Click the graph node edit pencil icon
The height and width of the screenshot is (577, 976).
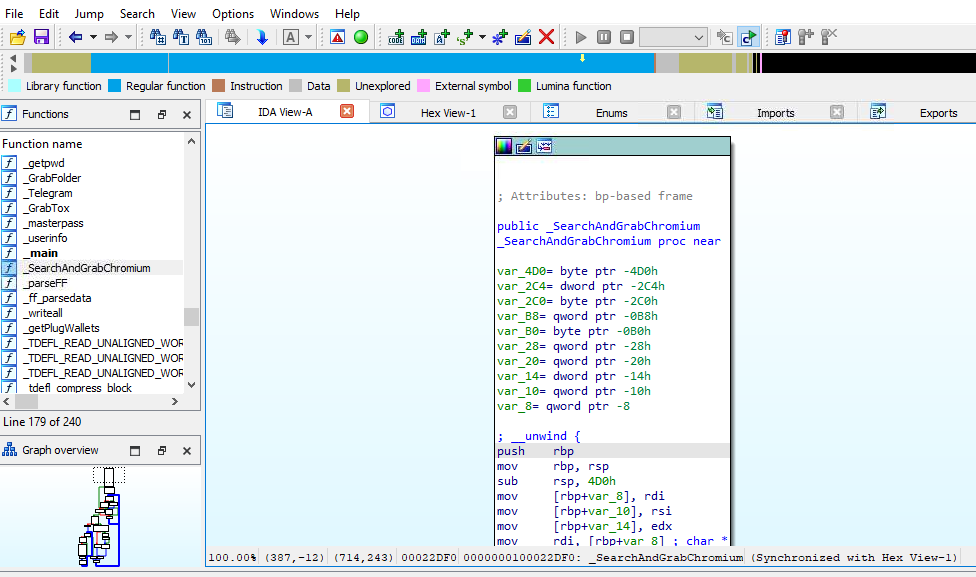tap(523, 146)
